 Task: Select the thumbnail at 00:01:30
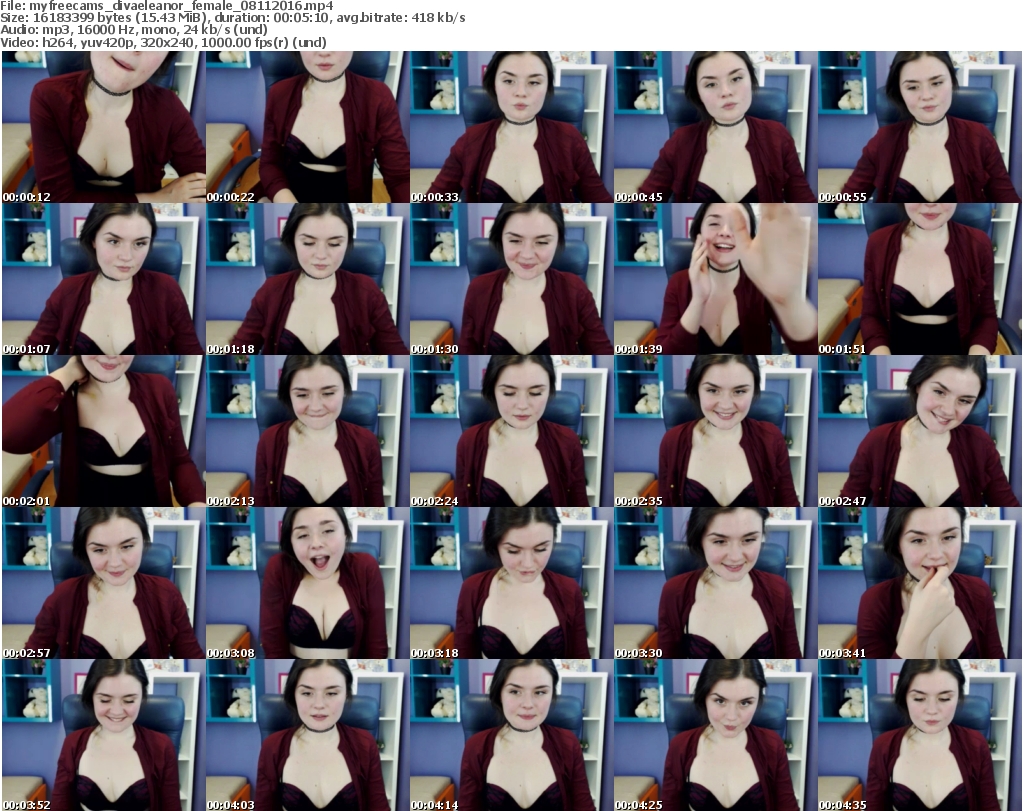tap(511, 279)
